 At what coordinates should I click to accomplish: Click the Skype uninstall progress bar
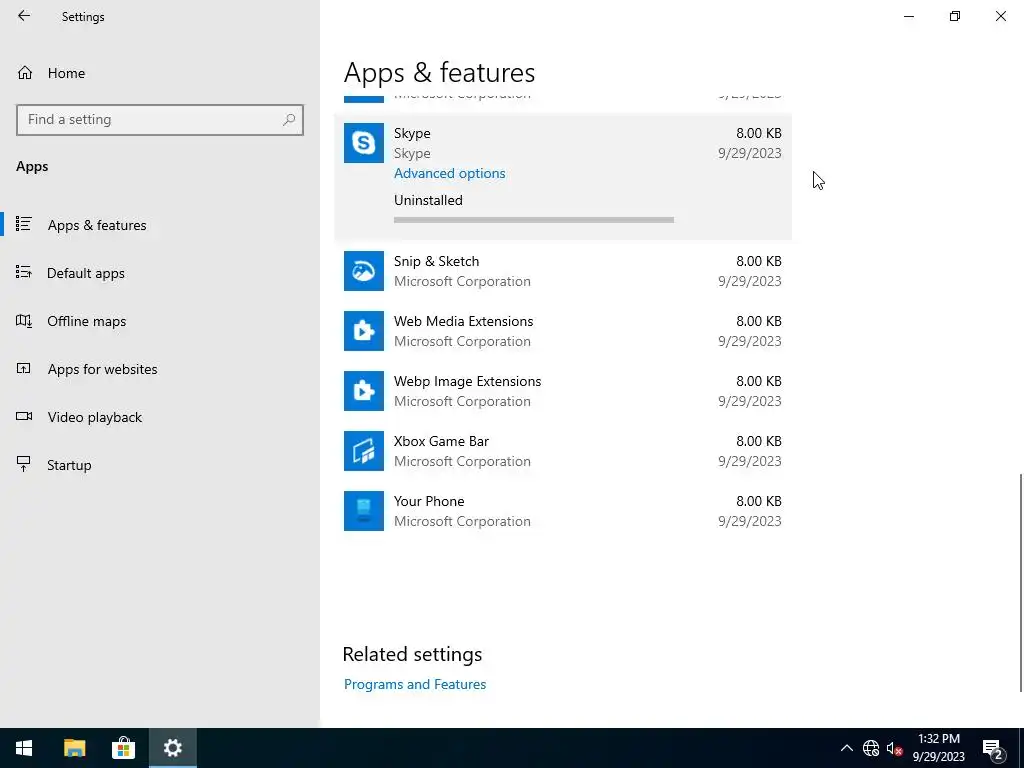pyautogui.click(x=534, y=220)
